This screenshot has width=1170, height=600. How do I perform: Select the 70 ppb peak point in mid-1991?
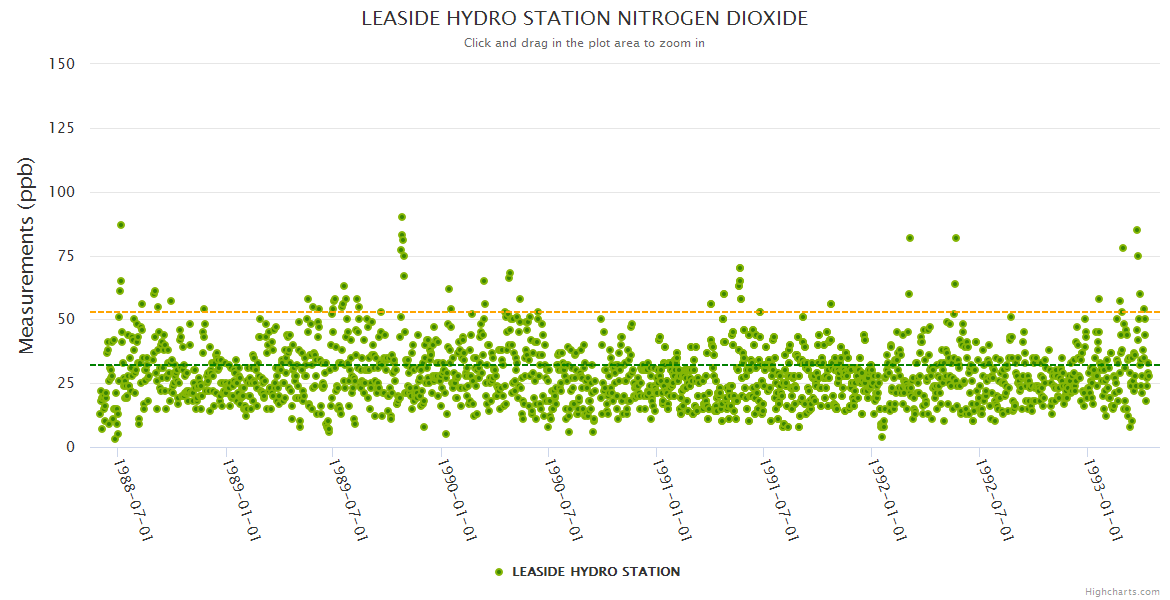pyautogui.click(x=740, y=268)
